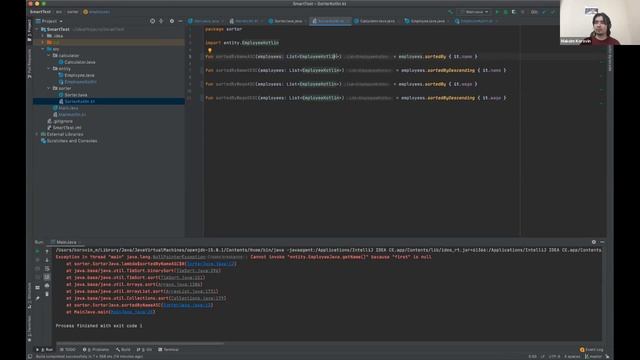Collapse the sorter package
This screenshot has height=360, width=640.
click(49, 88)
